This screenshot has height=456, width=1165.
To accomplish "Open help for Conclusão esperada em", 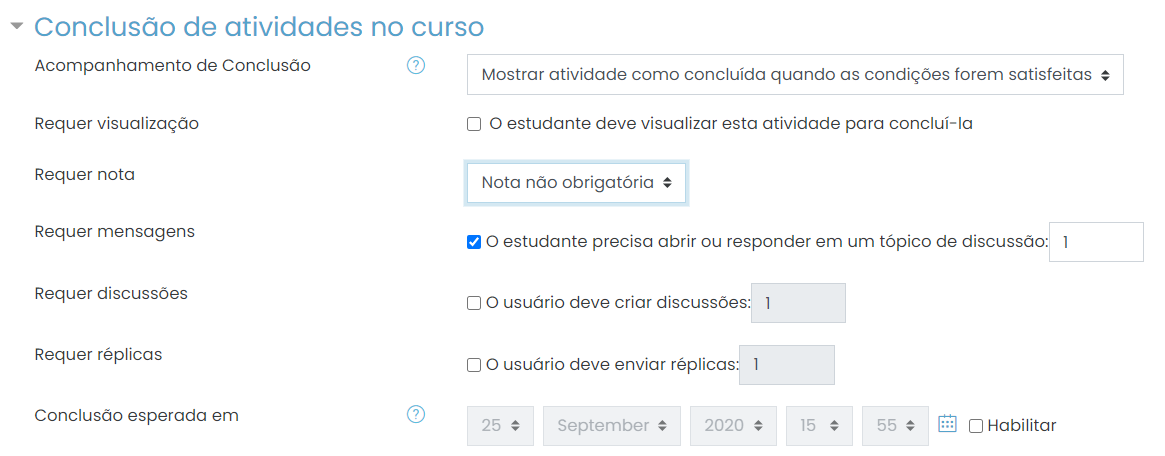I will click(416, 414).
